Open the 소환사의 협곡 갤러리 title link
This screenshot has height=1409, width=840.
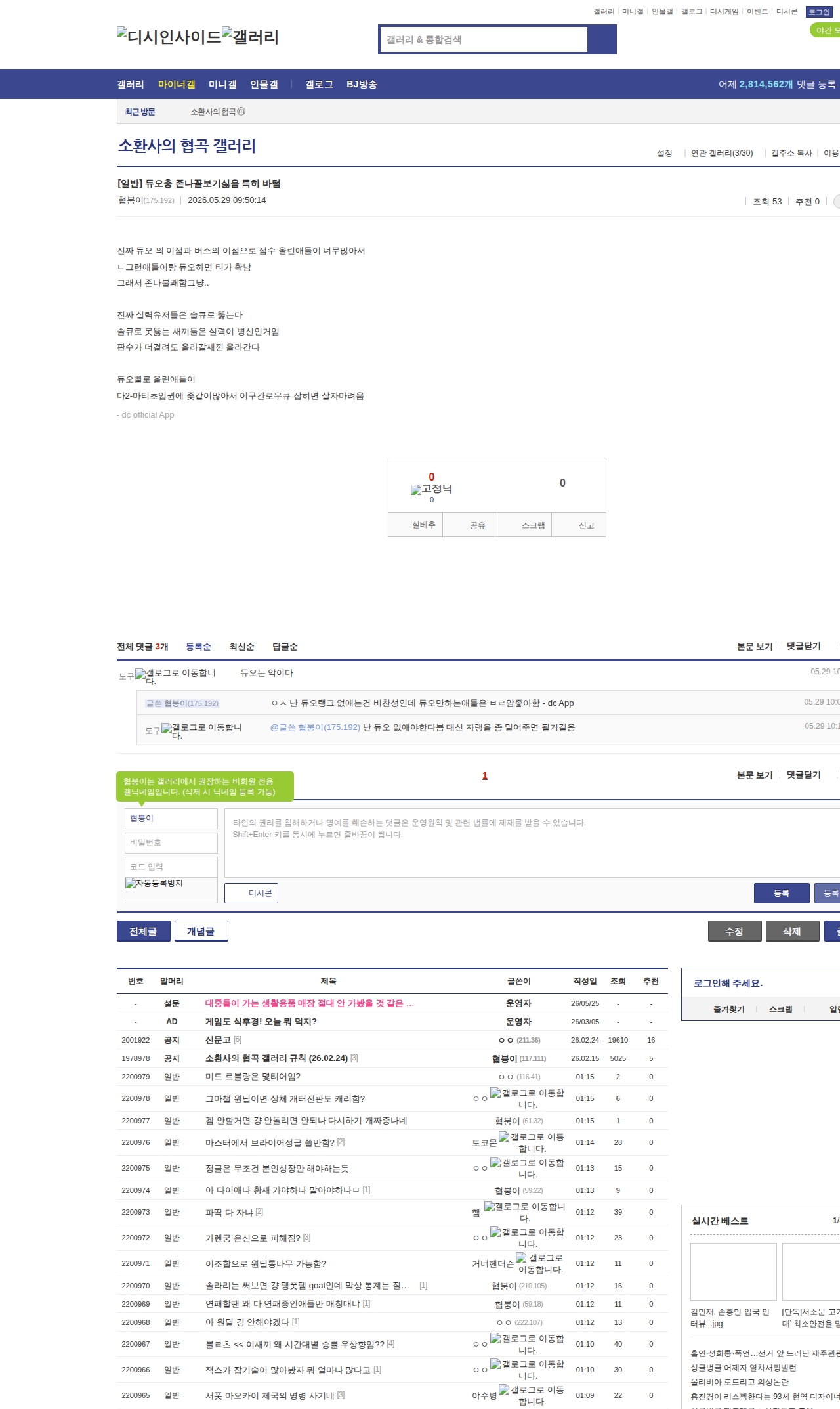pos(187,146)
